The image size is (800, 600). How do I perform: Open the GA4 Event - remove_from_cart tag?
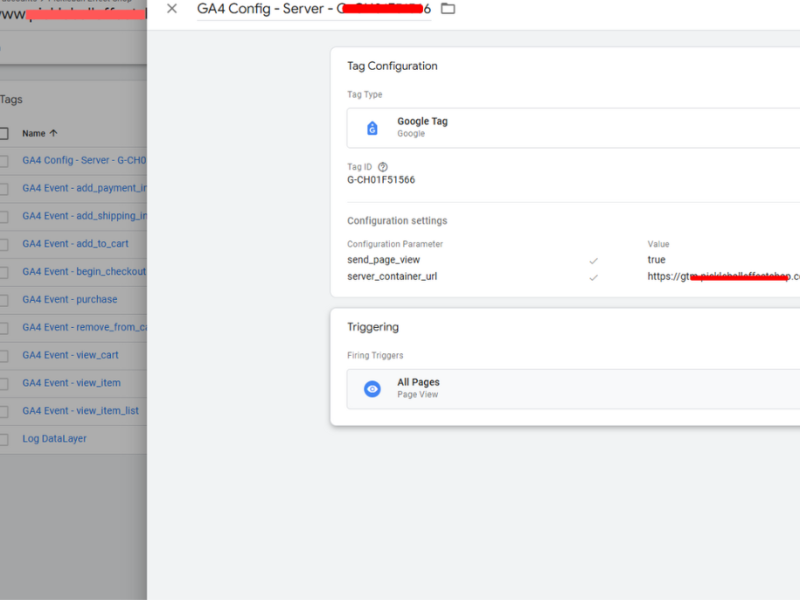click(x=84, y=327)
